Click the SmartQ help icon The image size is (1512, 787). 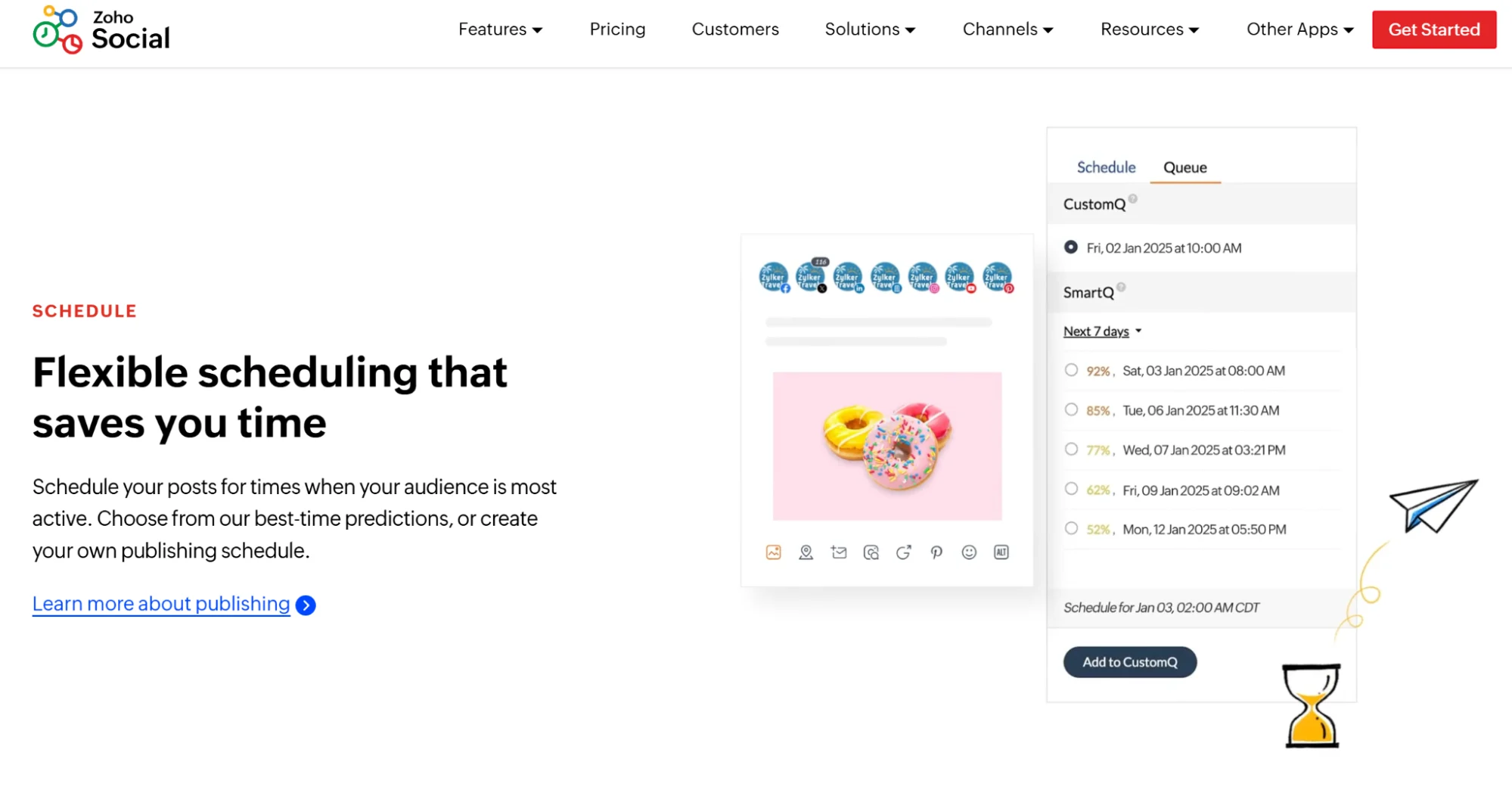pyautogui.click(x=1122, y=287)
